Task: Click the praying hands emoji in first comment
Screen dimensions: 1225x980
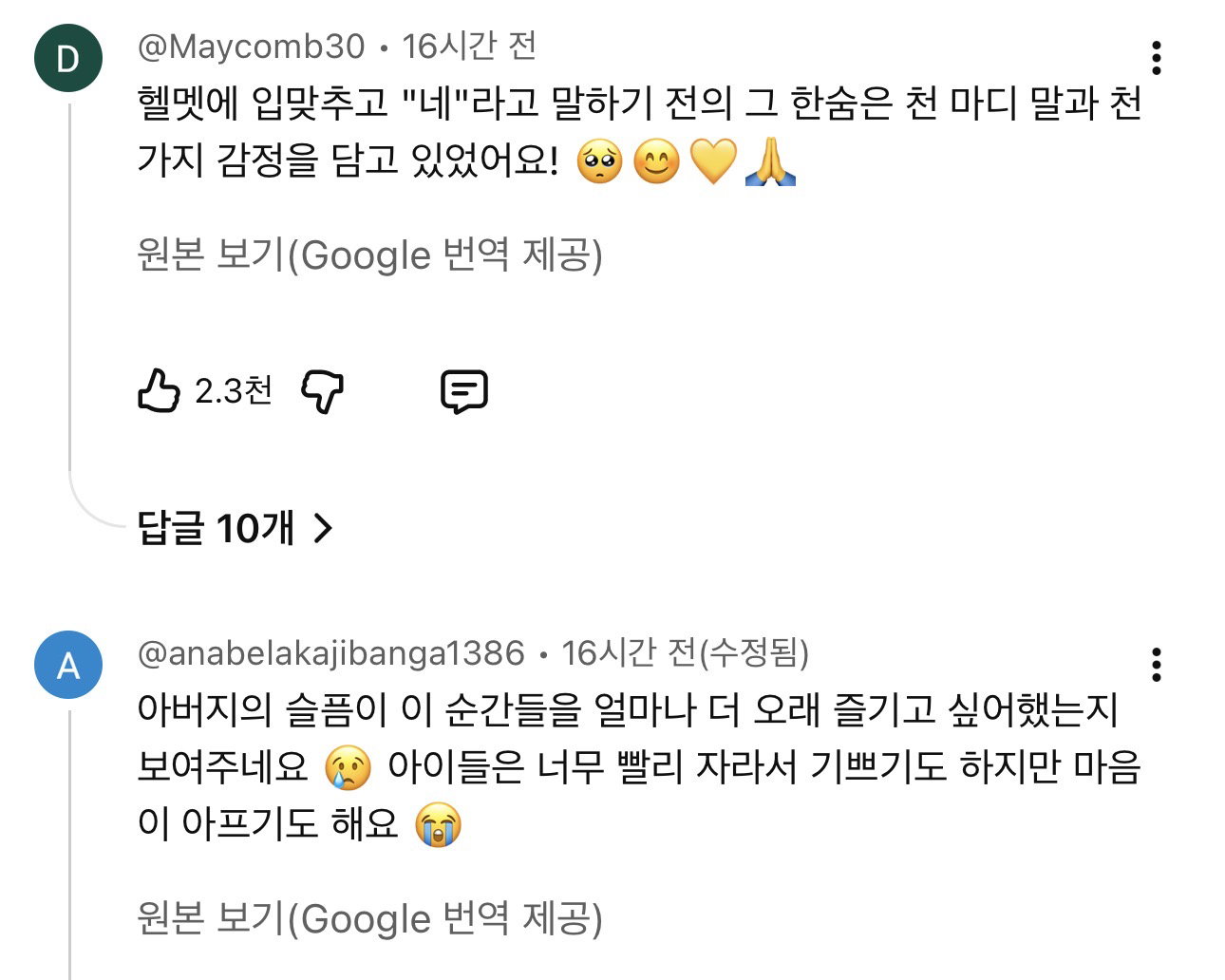Action: [x=770, y=161]
